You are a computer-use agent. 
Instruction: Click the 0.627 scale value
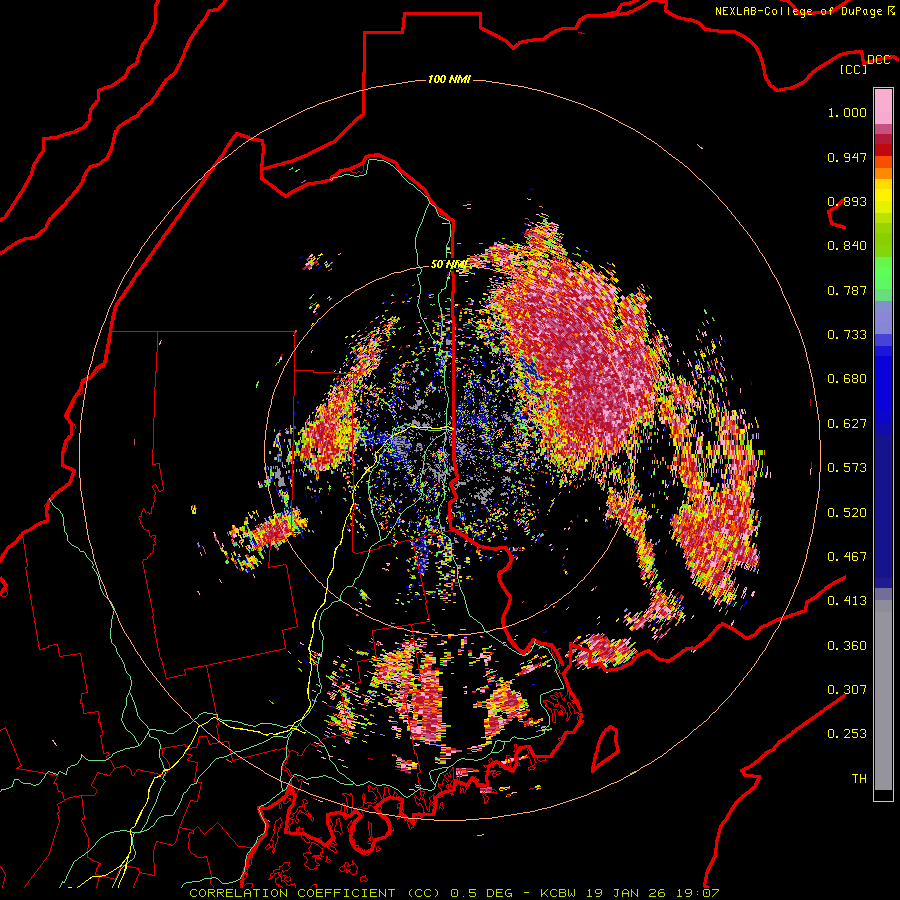(x=847, y=424)
